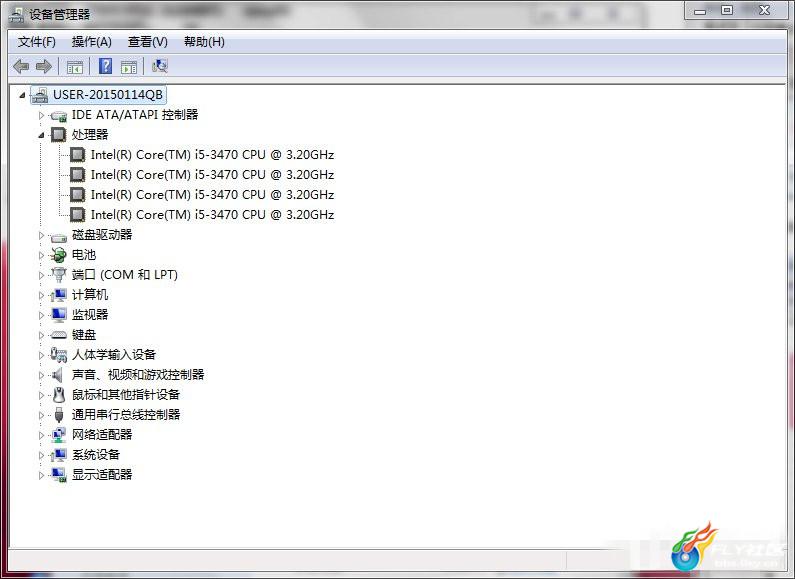Select the 鼠标和其他指针设备 label

[x=126, y=394]
